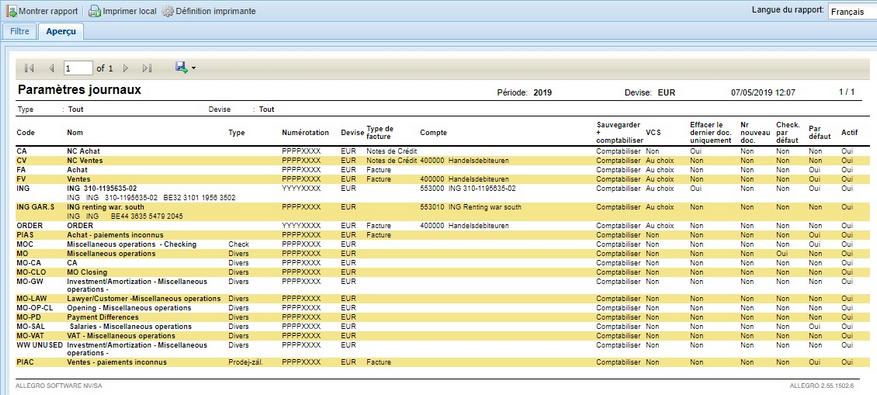The image size is (877, 395).
Task: Click the NC Achat journal name
Action: click(x=83, y=151)
